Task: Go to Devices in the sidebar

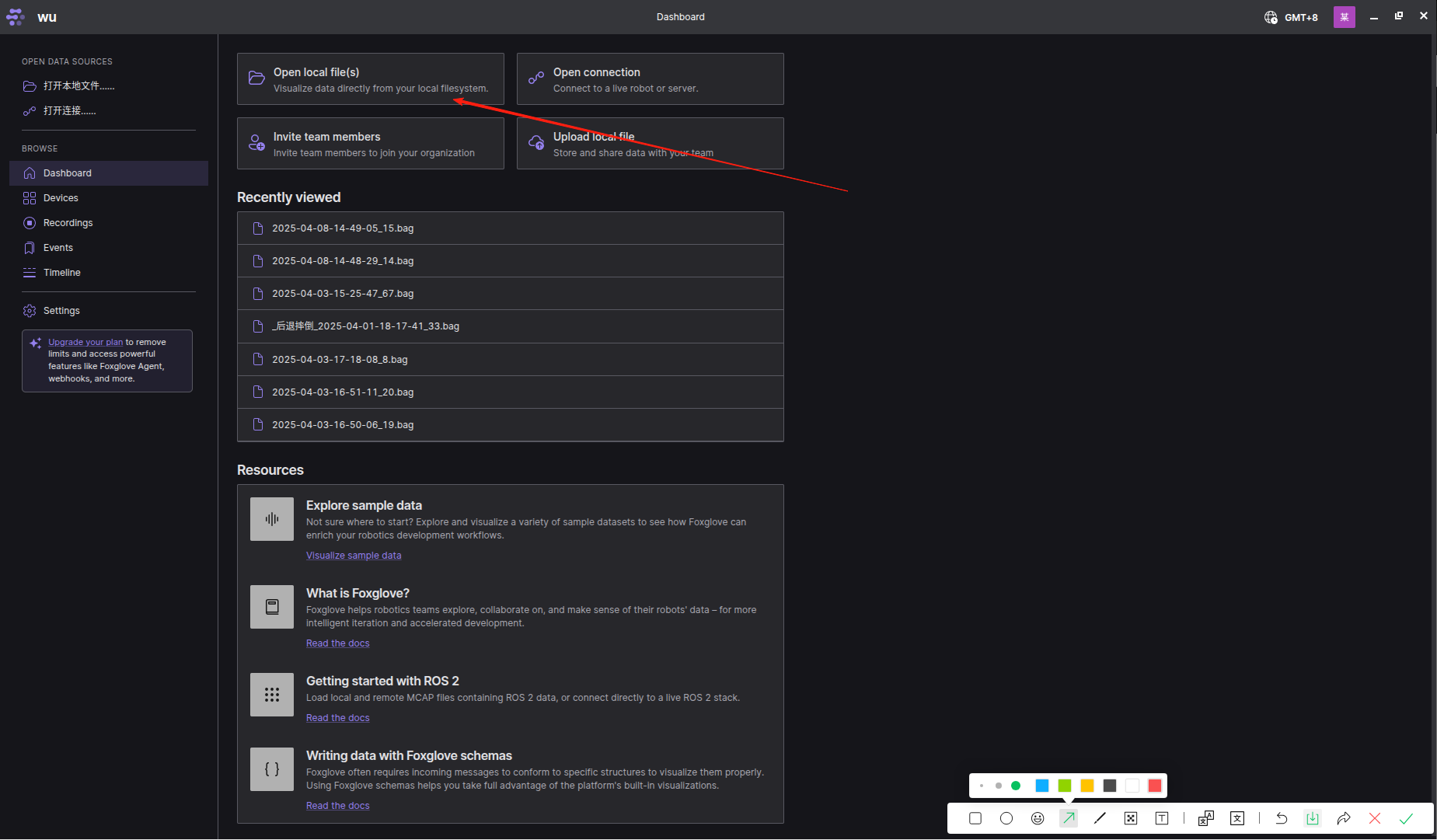Action: tap(61, 198)
